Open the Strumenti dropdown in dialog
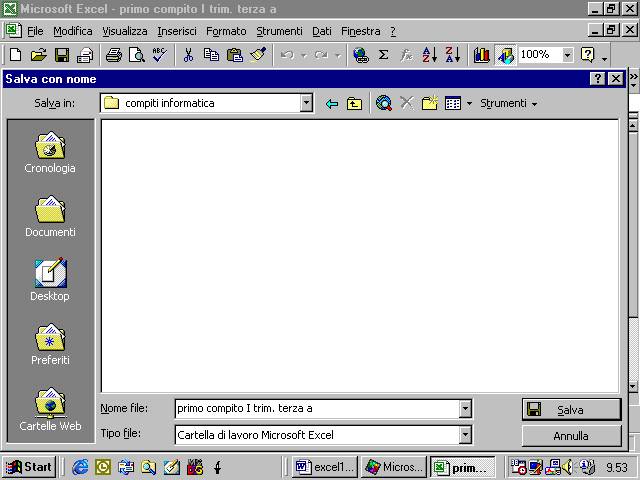The height and width of the screenshot is (480, 640). tap(509, 103)
